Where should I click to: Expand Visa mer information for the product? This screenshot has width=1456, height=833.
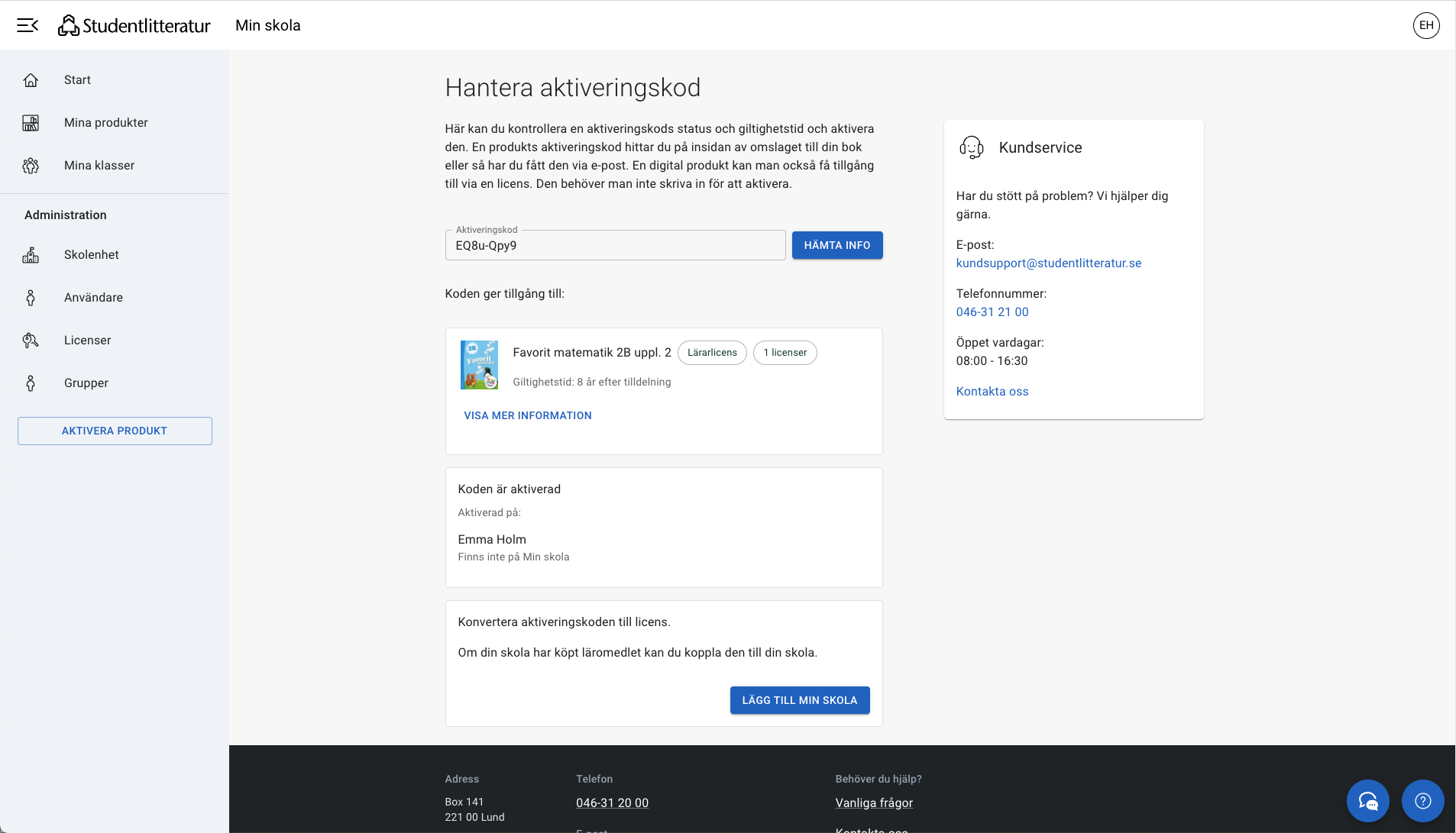[528, 415]
